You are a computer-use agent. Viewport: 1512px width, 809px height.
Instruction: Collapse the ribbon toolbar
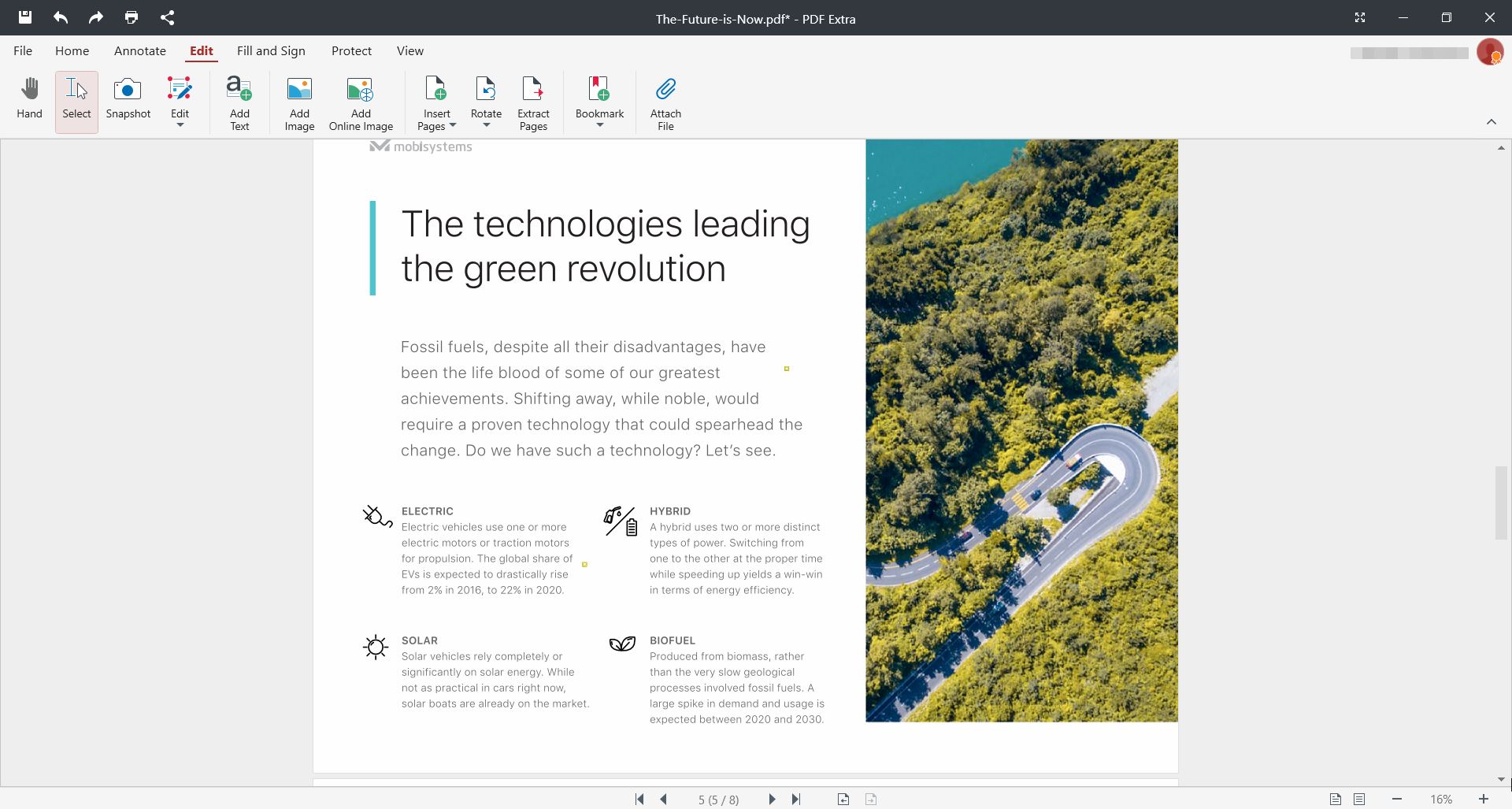(1492, 122)
